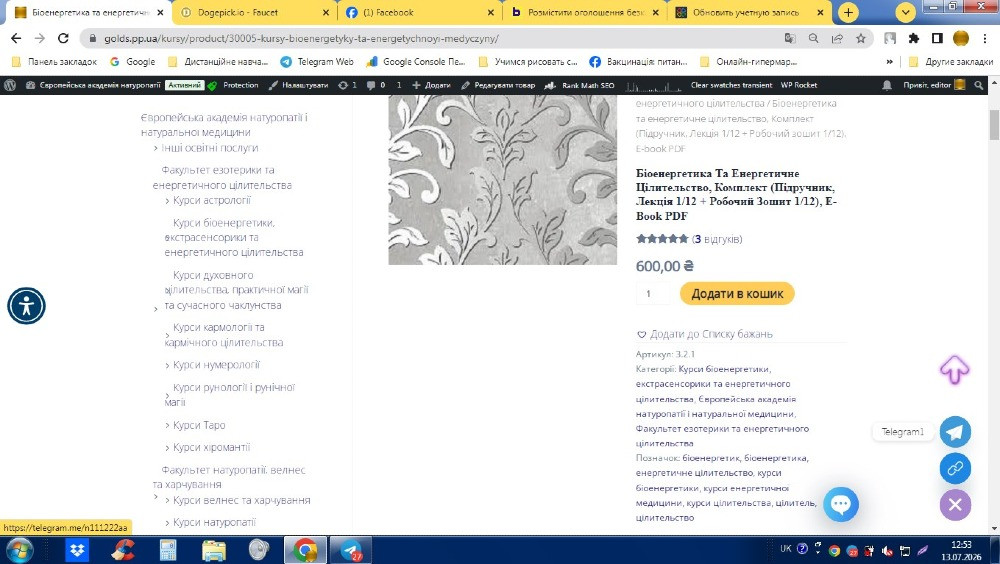This screenshot has height=564, width=1000.
Task: Switch to the Dogepick.io - Faucet tab
Action: (x=253, y=12)
